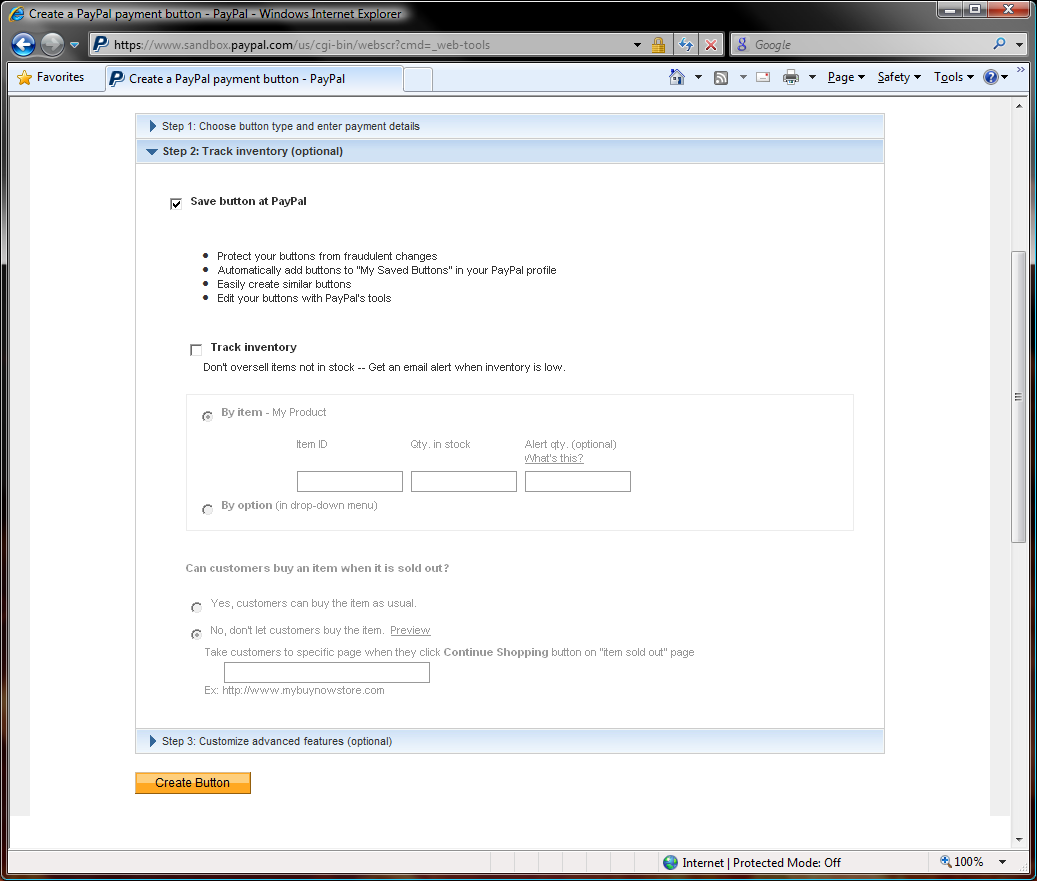
Task: Click the Internet Explorer title bar icon
Action: [17, 13]
